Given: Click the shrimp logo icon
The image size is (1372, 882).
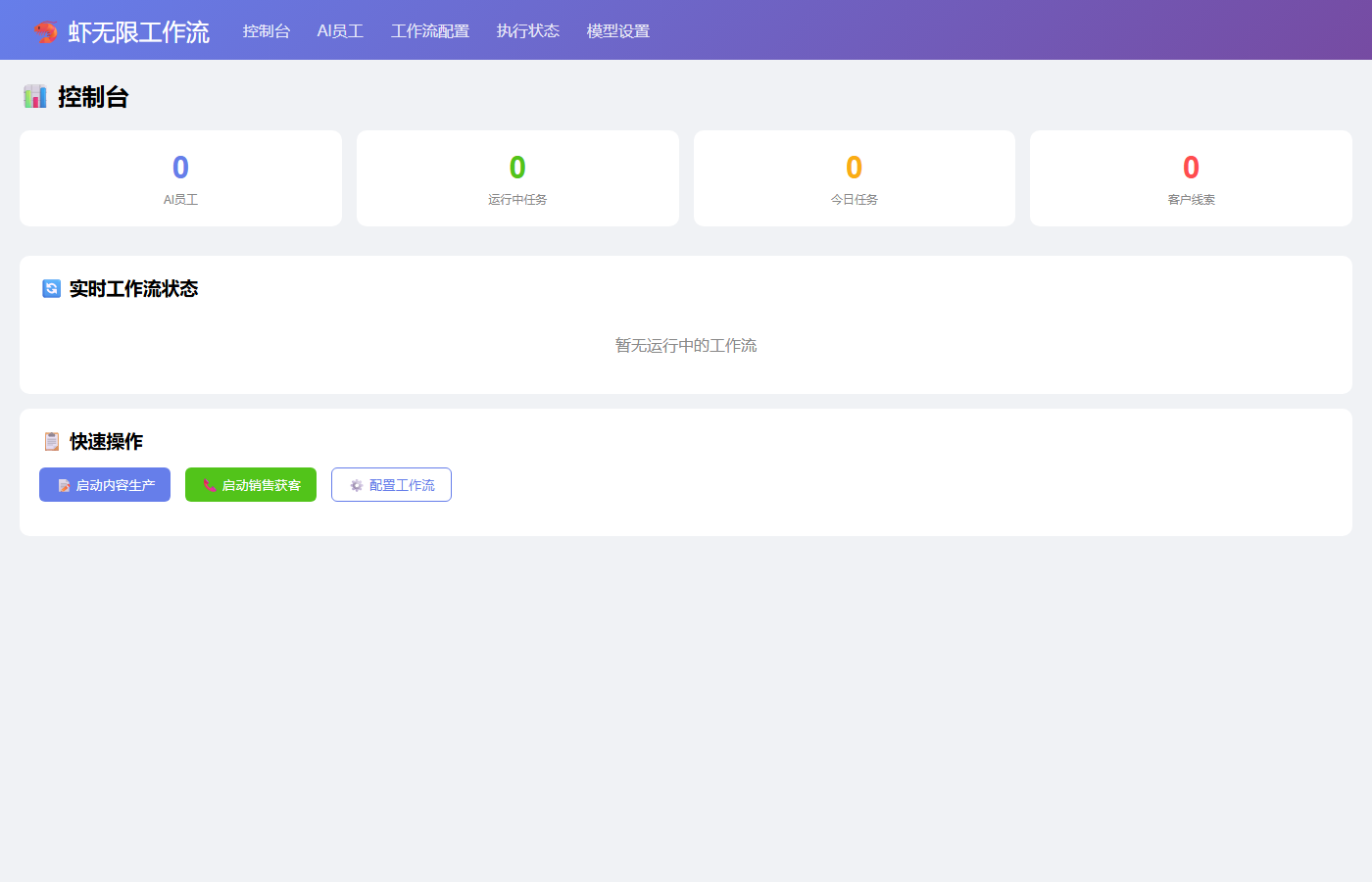Looking at the screenshot, I should coord(45,31).
